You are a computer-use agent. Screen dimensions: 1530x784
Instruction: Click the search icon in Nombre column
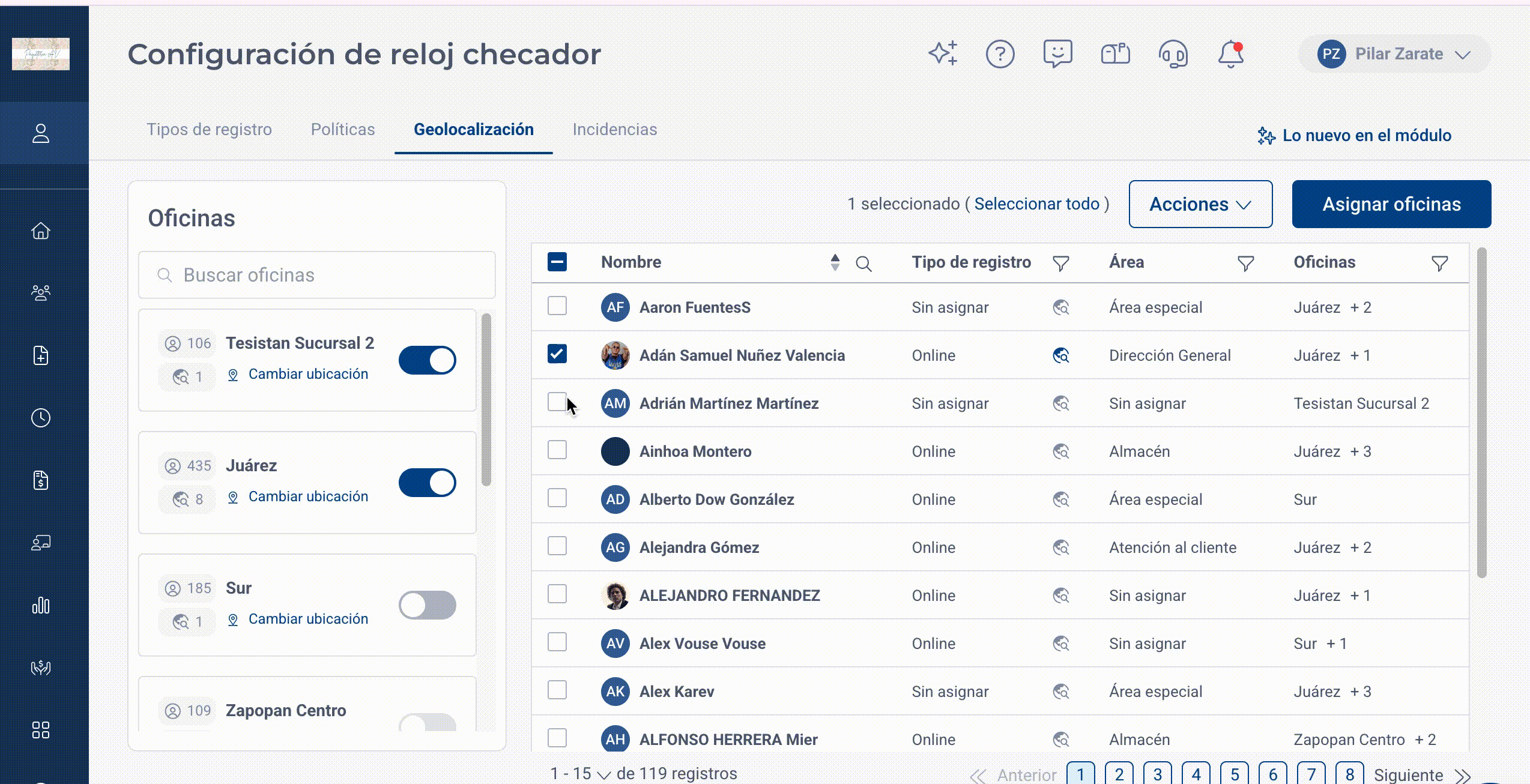(863, 264)
